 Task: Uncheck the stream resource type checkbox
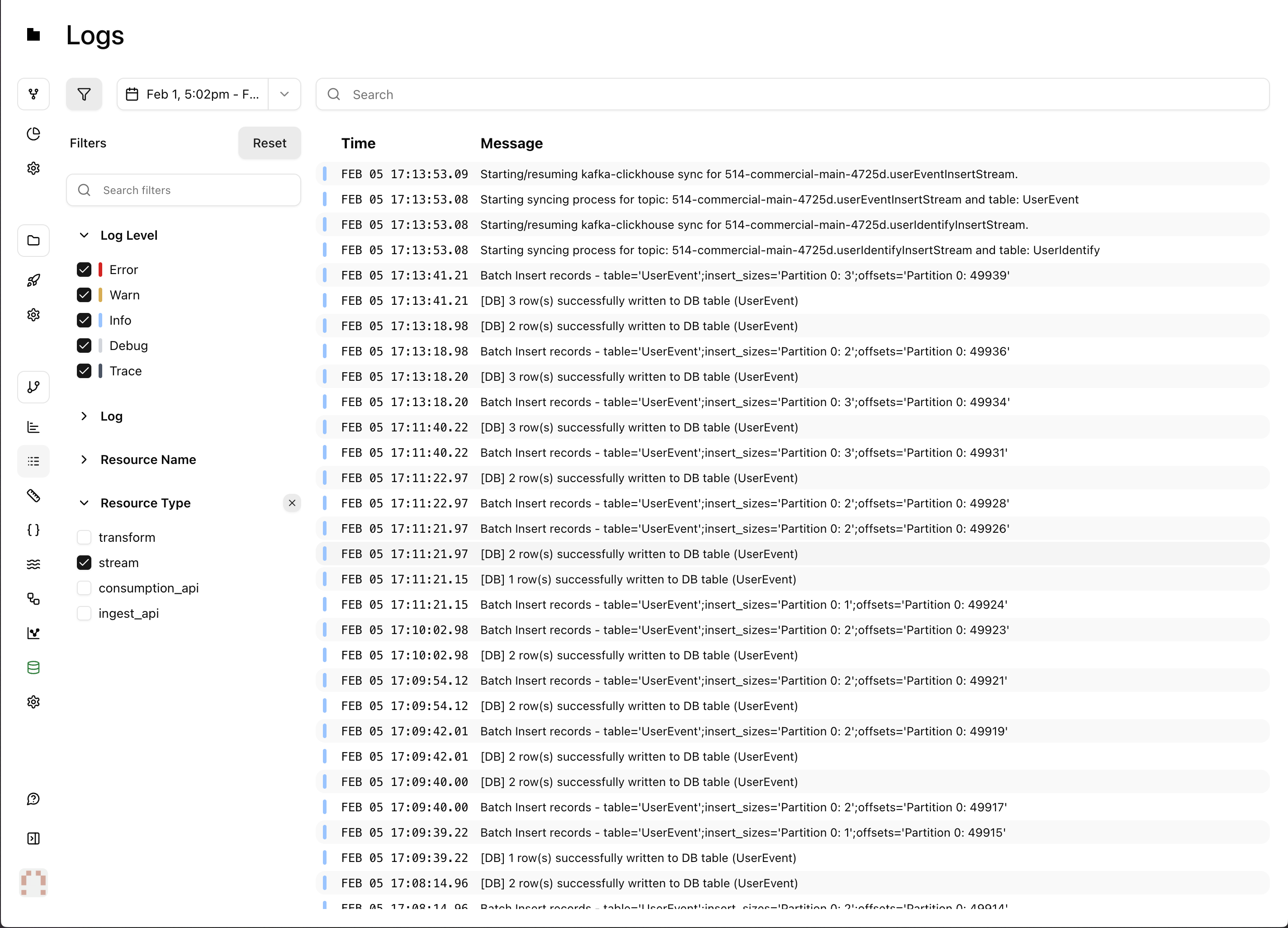[84, 563]
